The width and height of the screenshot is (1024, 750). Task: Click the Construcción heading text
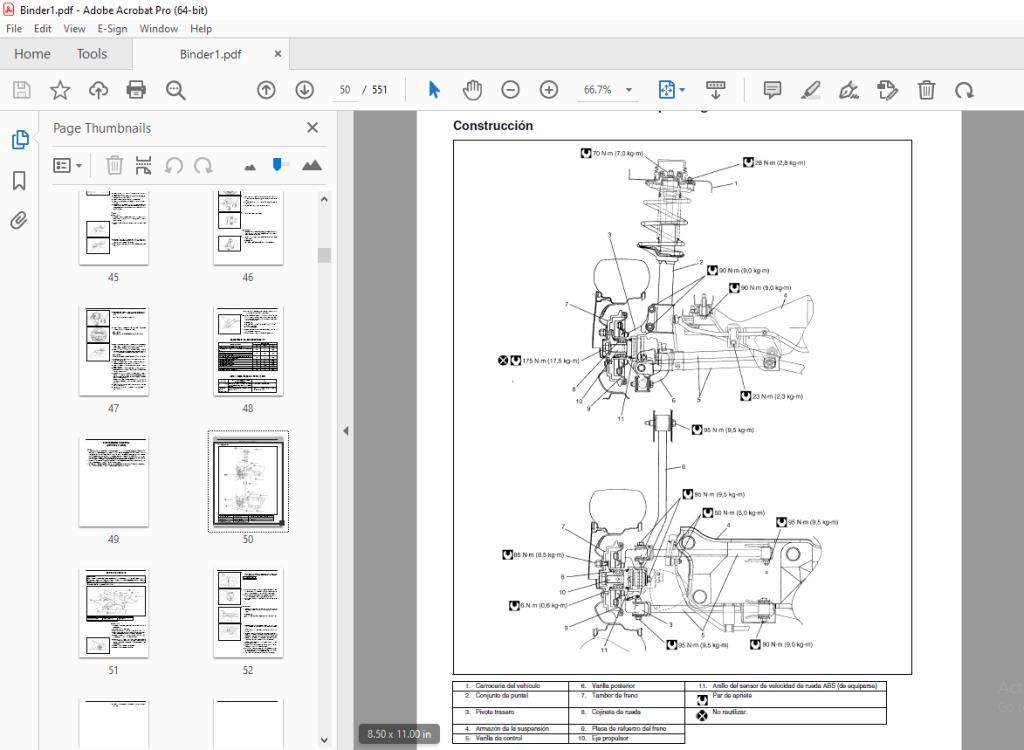point(493,125)
